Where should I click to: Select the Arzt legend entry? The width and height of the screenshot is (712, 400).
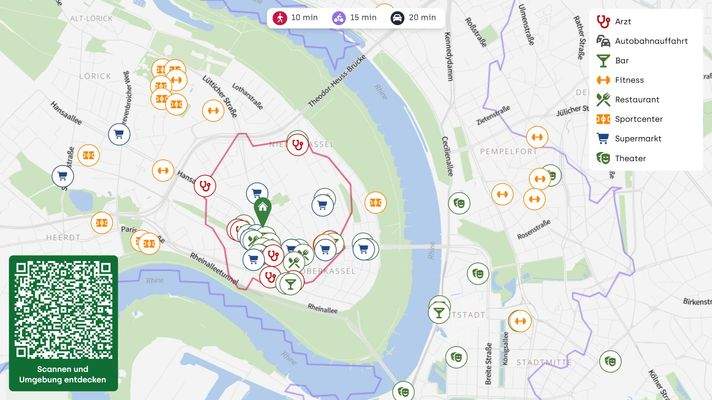pos(613,21)
